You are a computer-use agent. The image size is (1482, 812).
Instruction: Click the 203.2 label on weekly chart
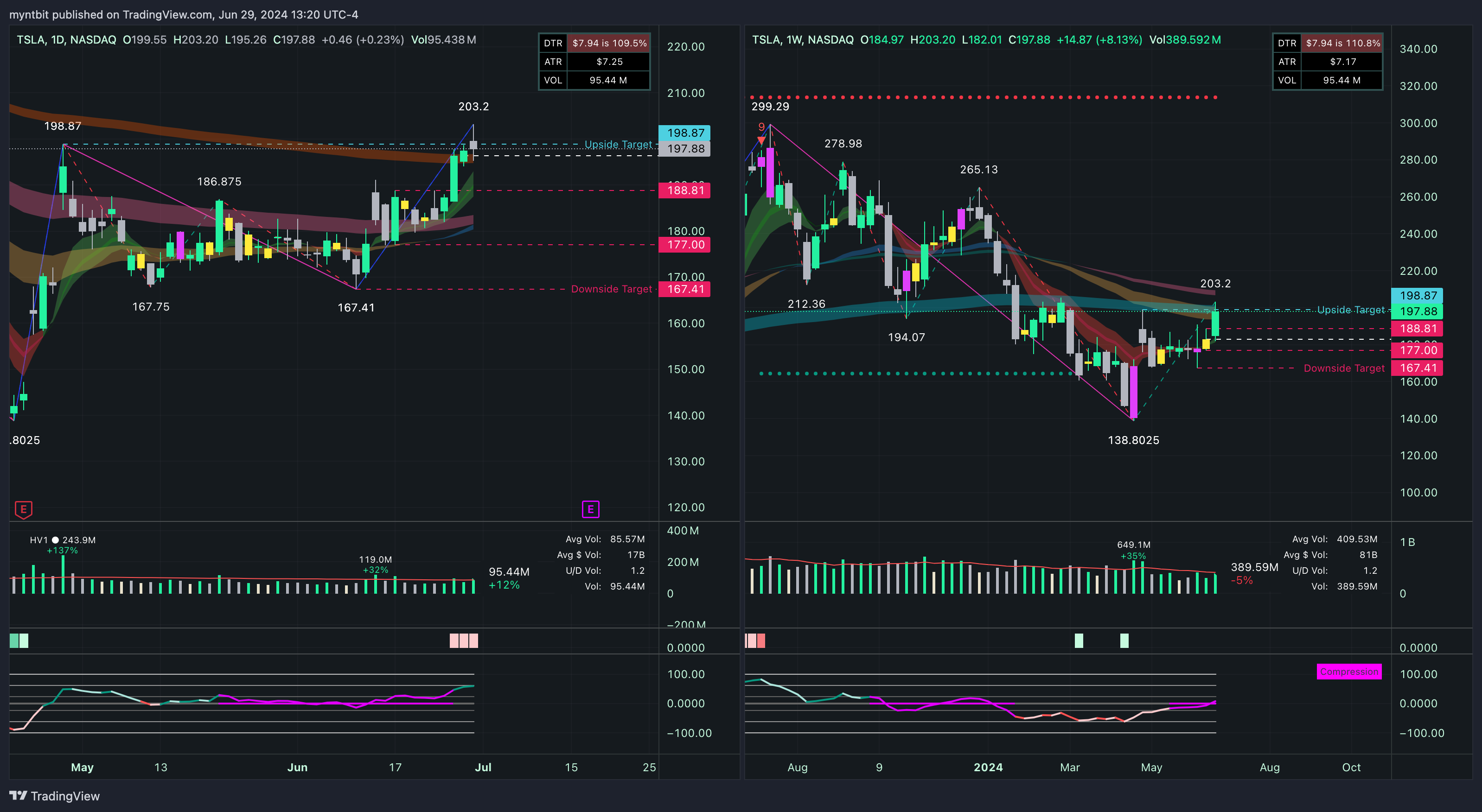(x=1215, y=284)
